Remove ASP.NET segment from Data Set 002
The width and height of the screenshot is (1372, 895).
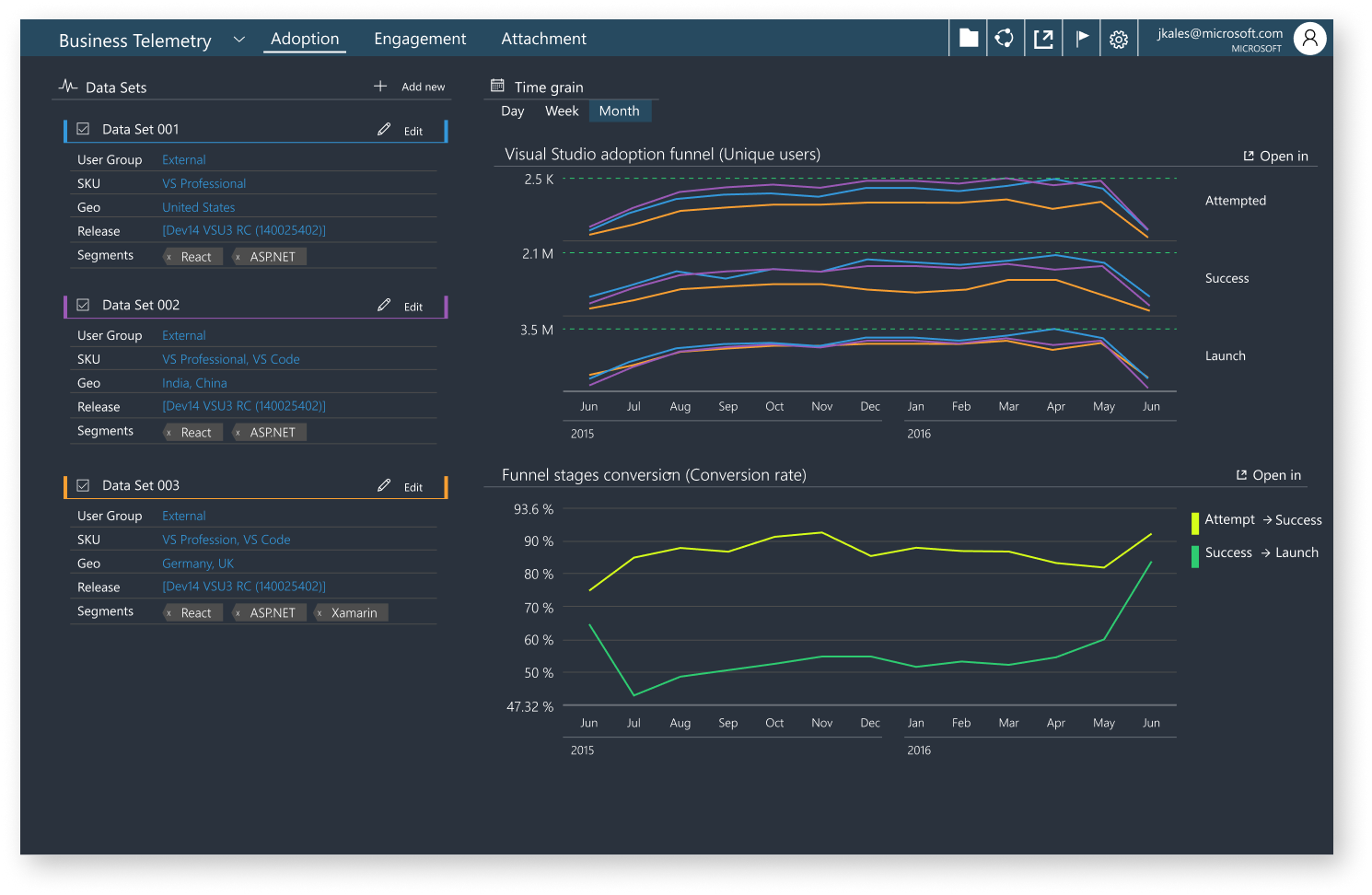238,433
